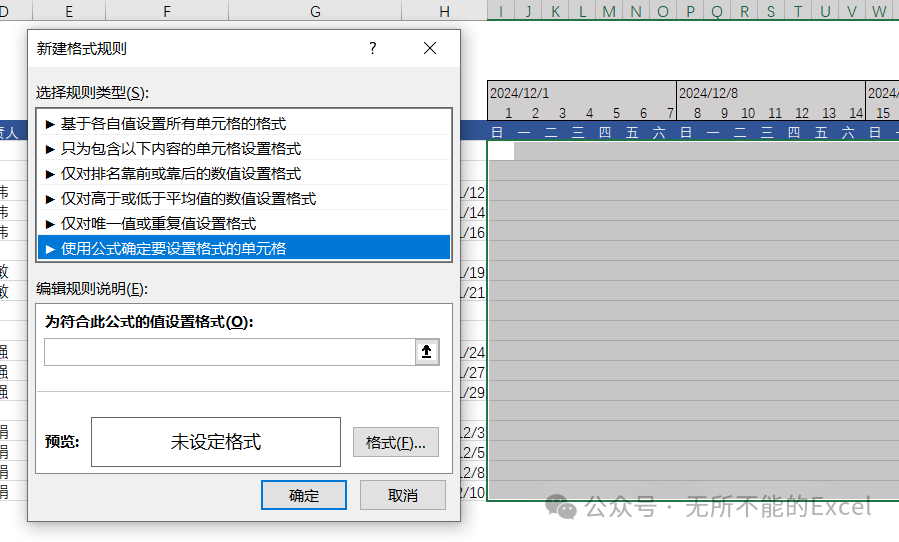Select rule type 仅对排名靠前或靠后的数值设置格式
Screen dimensions: 899x542
pyautogui.click(x=244, y=173)
